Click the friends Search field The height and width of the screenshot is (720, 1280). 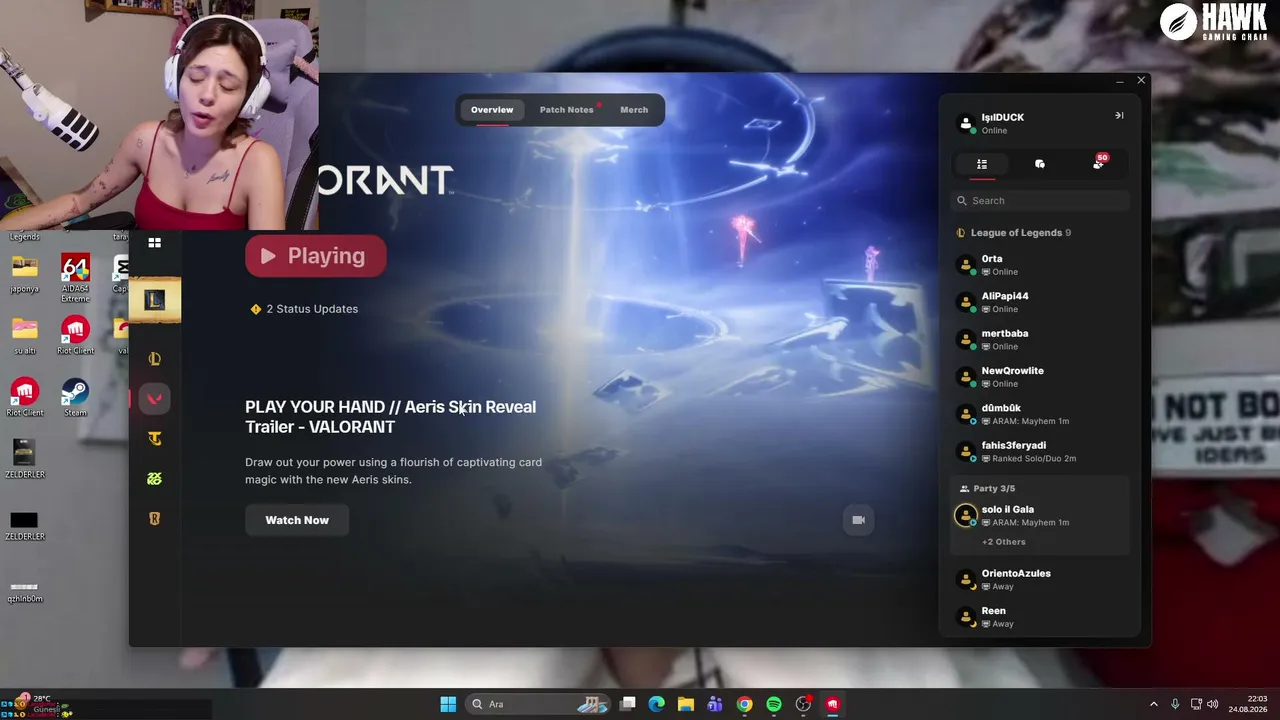(1040, 201)
